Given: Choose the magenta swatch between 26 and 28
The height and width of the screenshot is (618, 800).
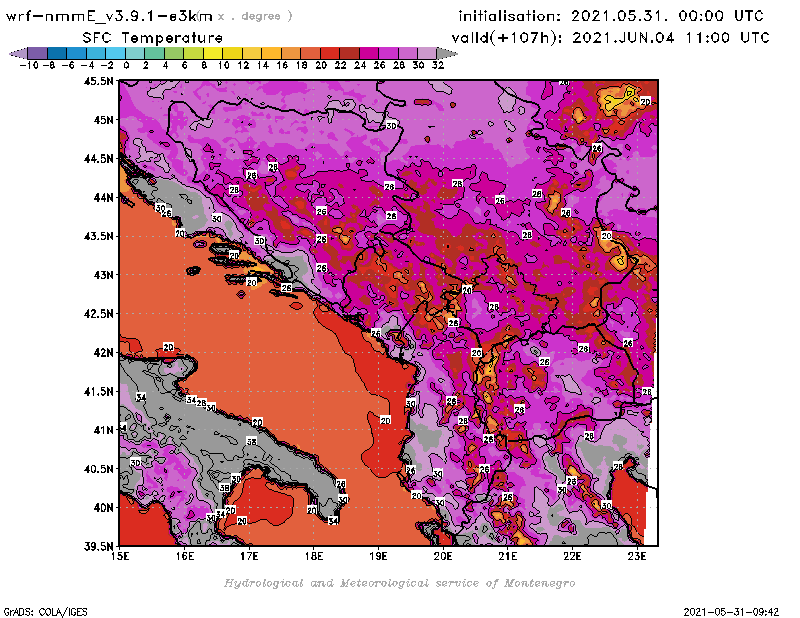Looking at the screenshot, I should coord(388,52).
